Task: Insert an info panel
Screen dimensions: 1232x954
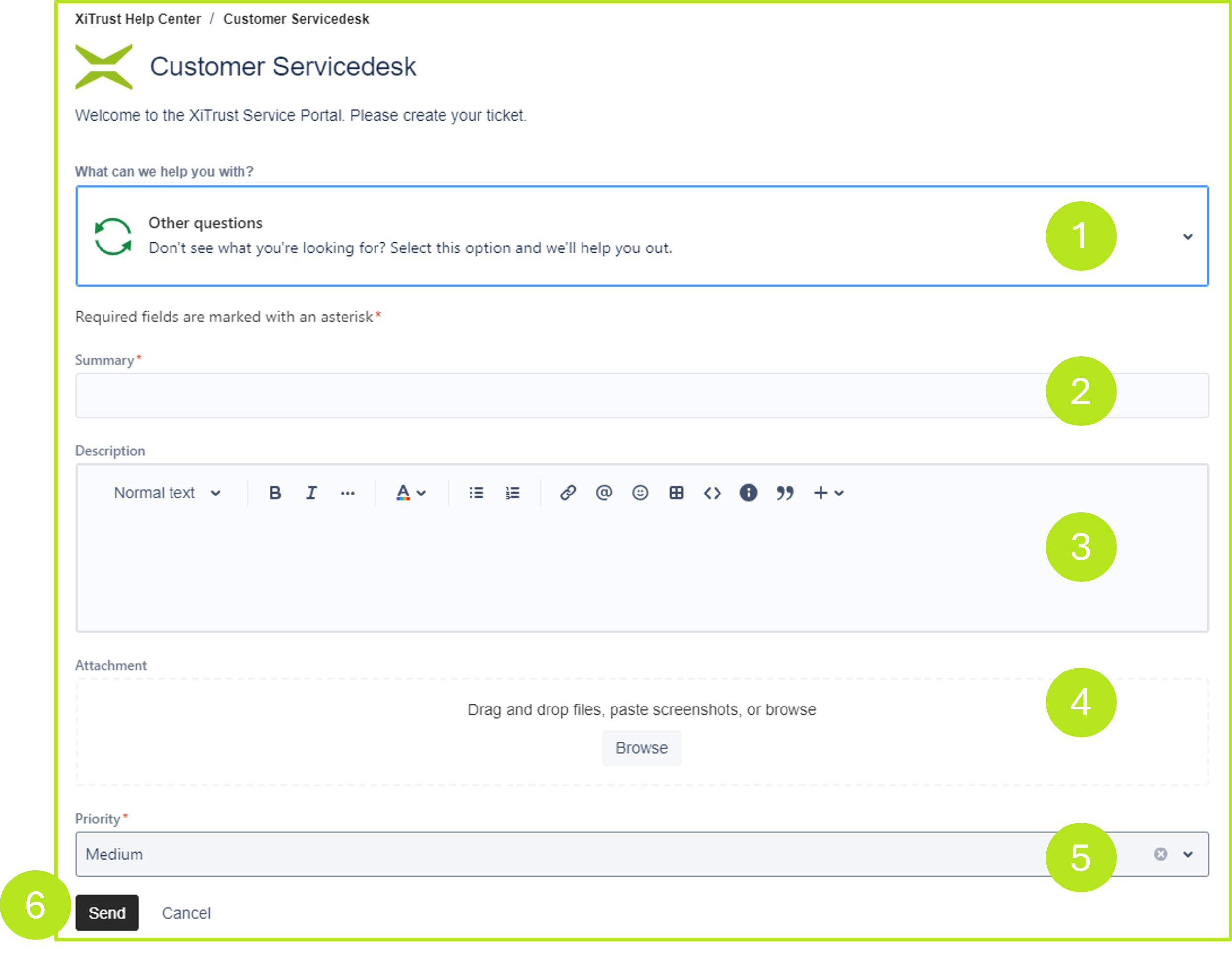Action: [748, 493]
